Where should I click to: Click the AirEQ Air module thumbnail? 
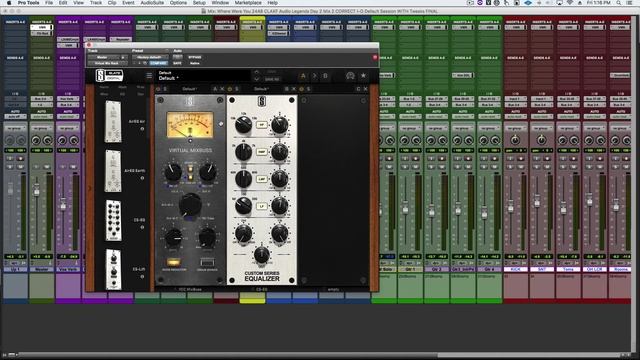click(113, 121)
